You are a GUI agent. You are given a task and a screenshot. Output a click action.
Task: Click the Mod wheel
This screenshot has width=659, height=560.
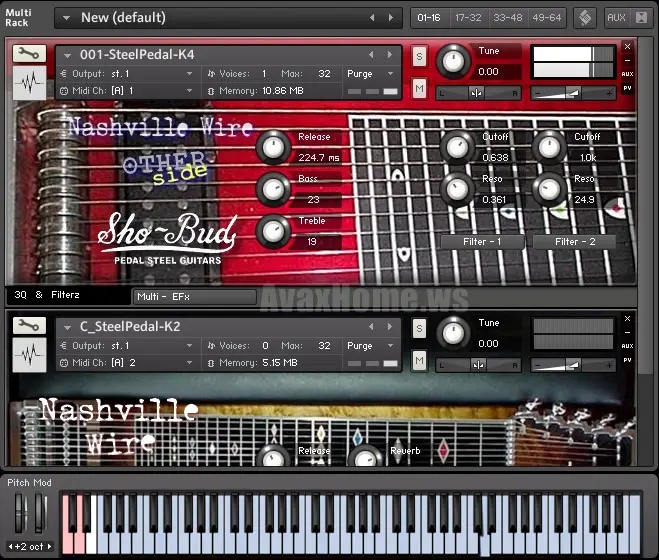tap(40, 513)
